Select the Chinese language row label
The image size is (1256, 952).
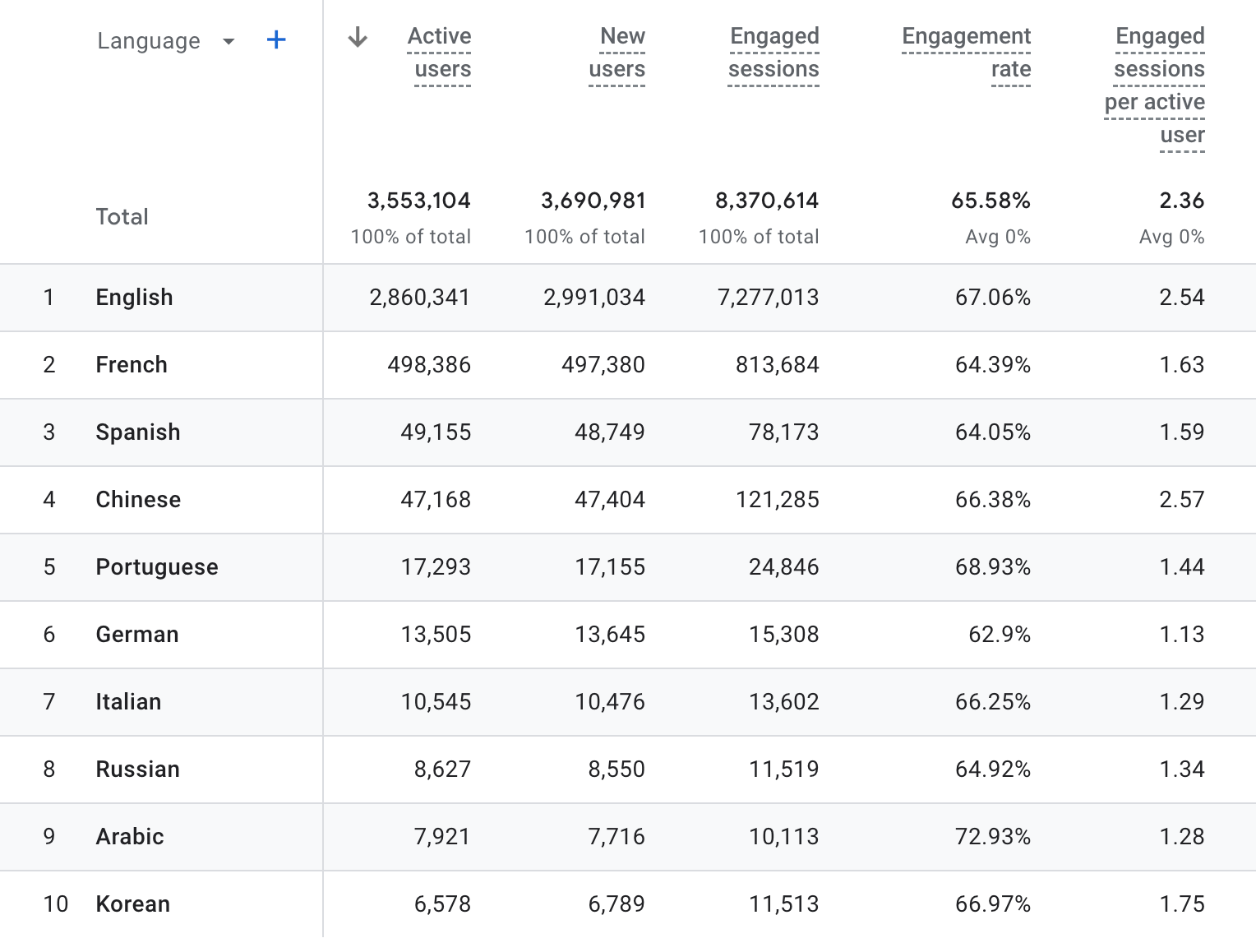point(138,500)
